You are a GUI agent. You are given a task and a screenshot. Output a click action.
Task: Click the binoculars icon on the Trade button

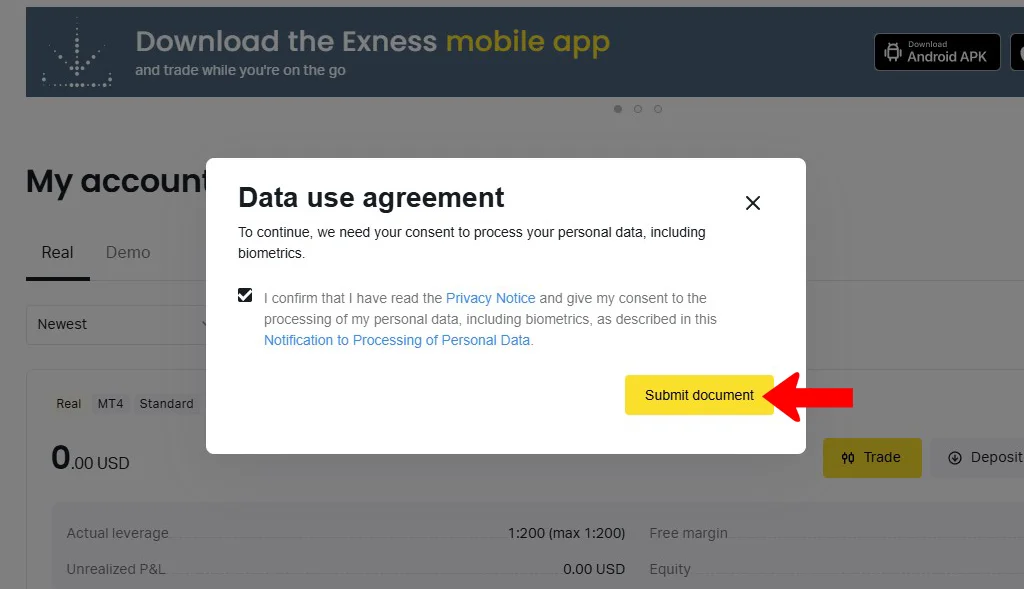(849, 457)
